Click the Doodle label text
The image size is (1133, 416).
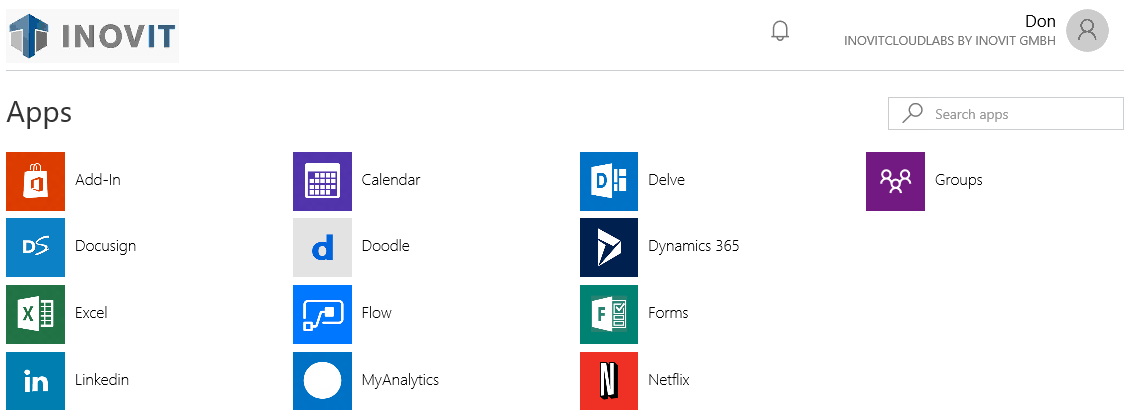(386, 246)
